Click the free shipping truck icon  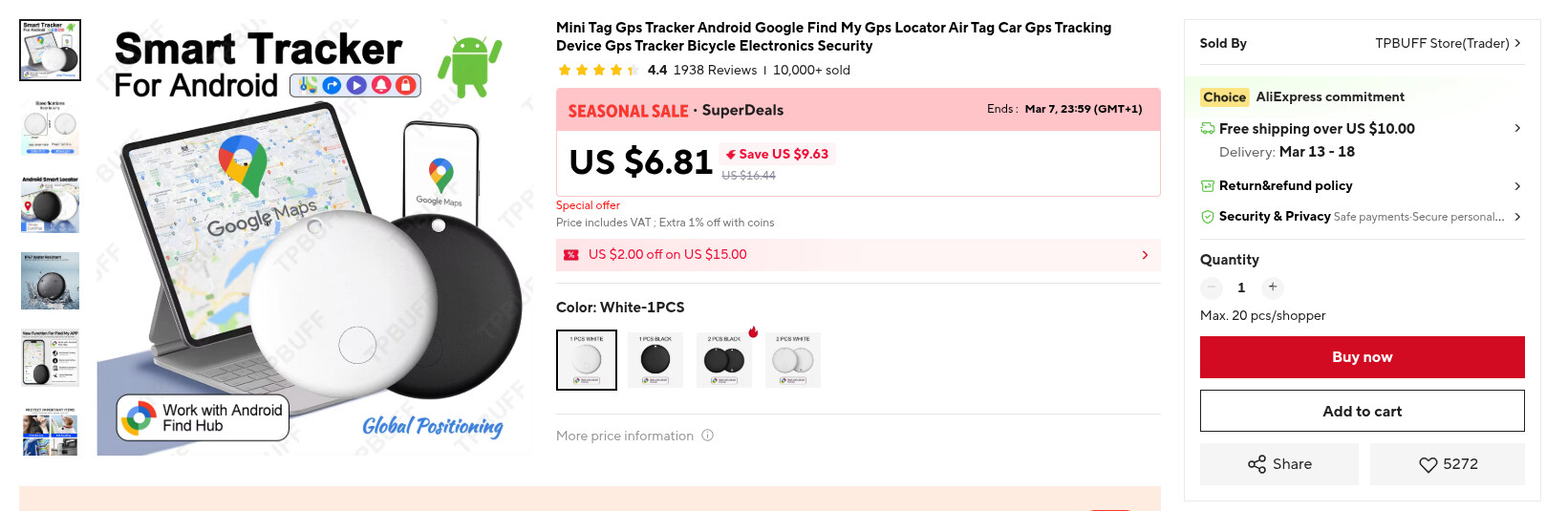pos(1208,128)
